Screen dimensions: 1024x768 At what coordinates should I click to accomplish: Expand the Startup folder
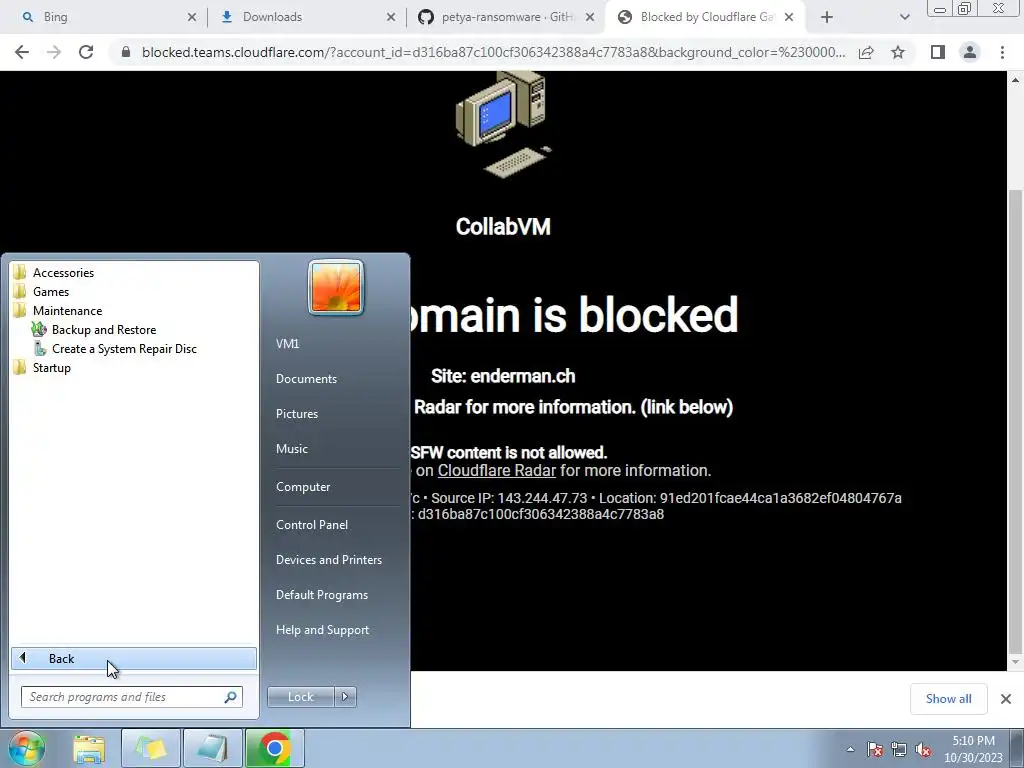52,368
